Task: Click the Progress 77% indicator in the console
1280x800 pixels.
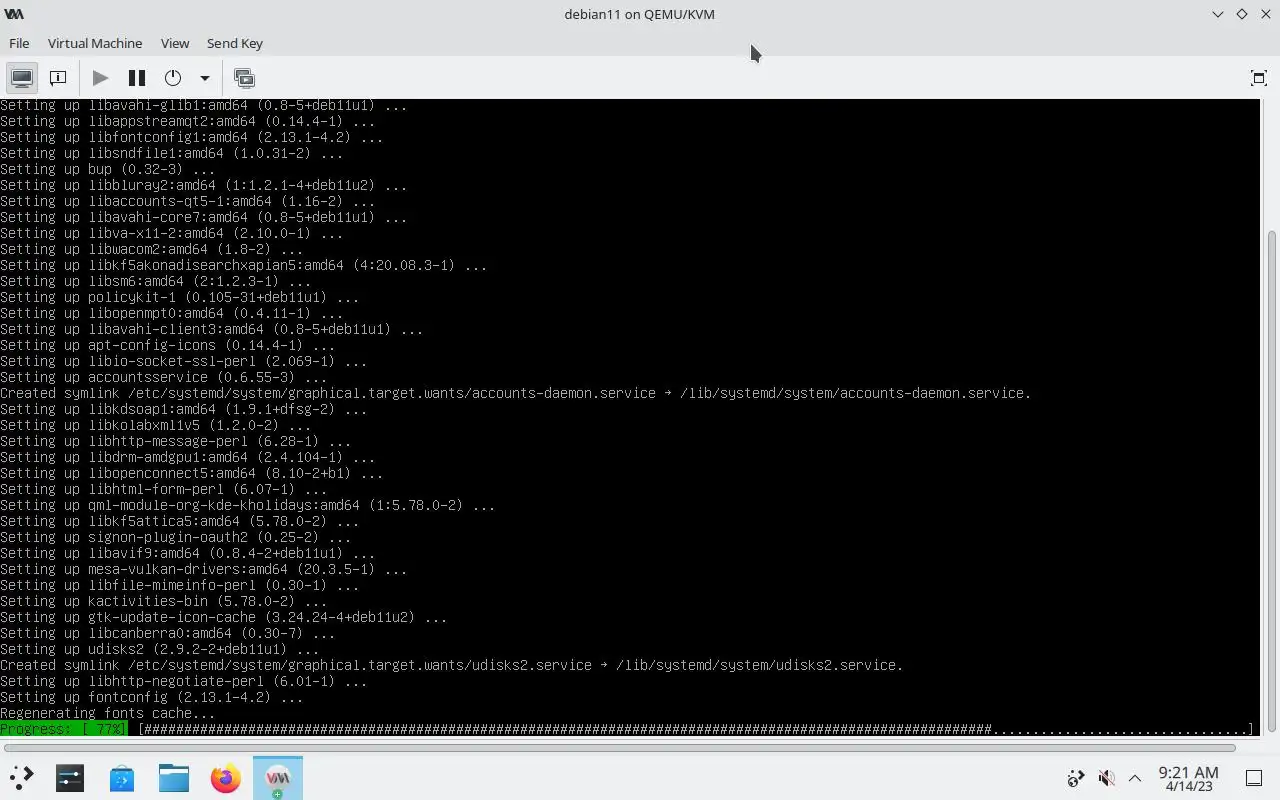Action: (64, 729)
